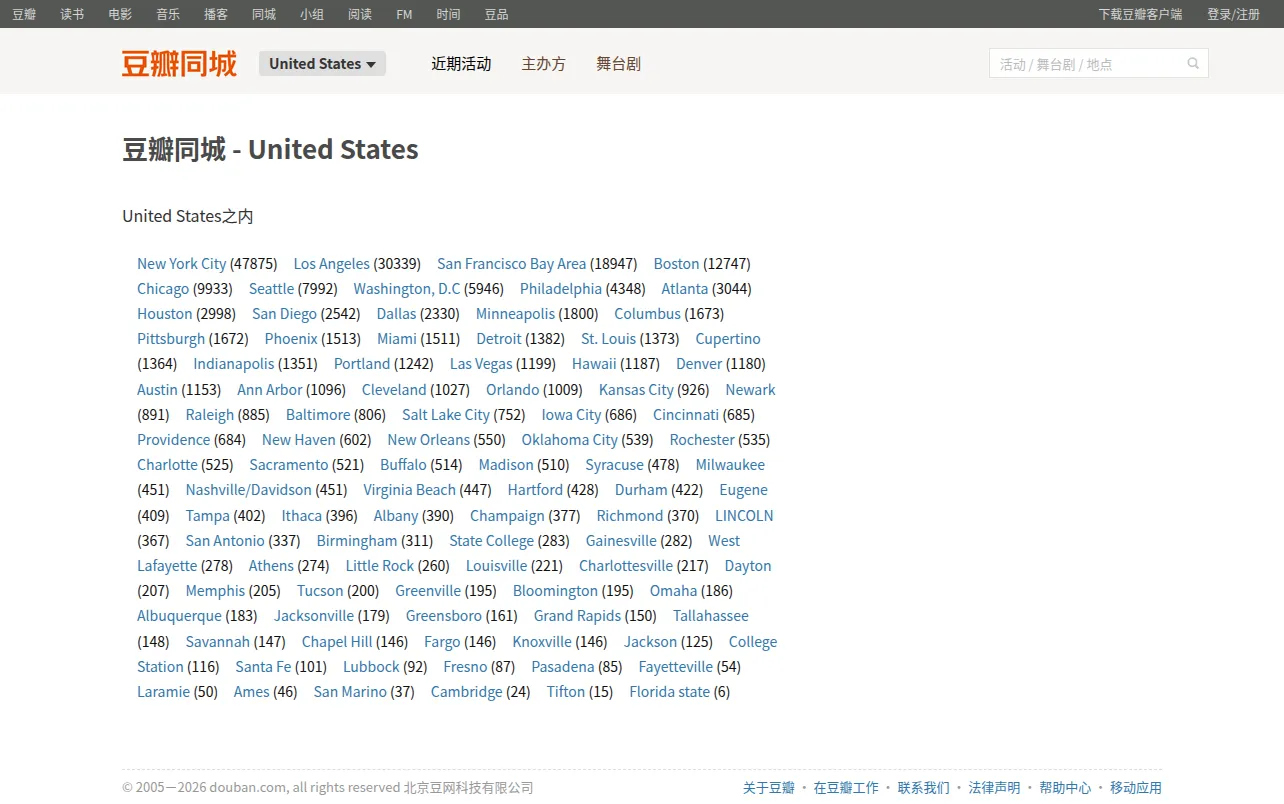This screenshot has width=1284, height=804.
Task: Select 同城 in the top bar
Action: pos(264,14)
